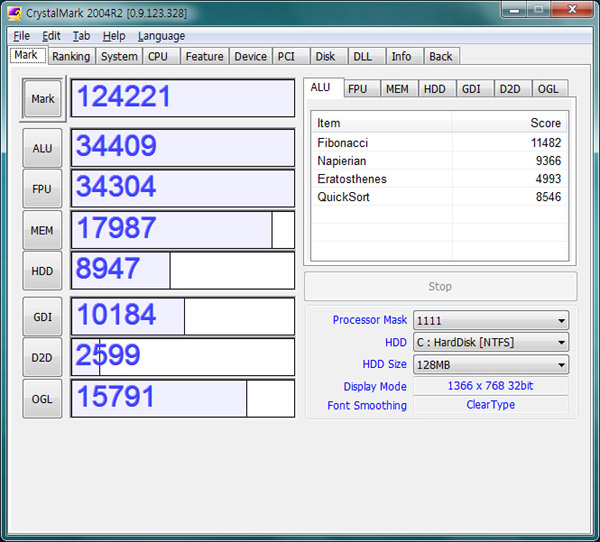Launch the MEM benchmark test
Screen dimensions: 600x542
pos(42,230)
